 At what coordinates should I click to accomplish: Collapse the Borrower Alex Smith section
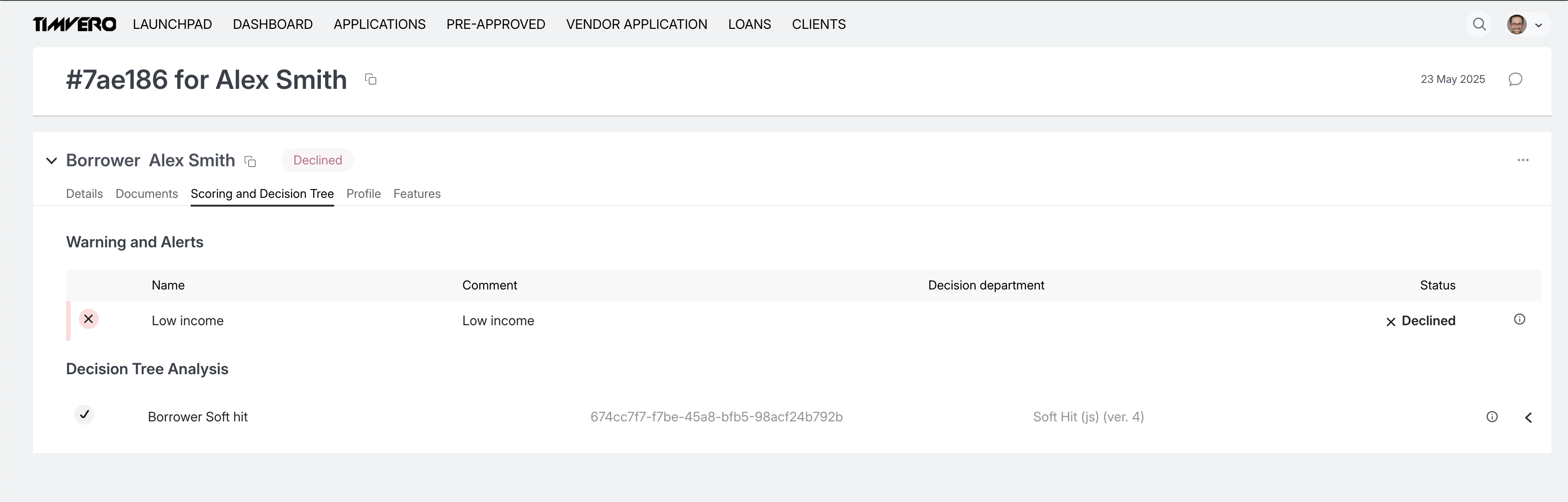(52, 161)
